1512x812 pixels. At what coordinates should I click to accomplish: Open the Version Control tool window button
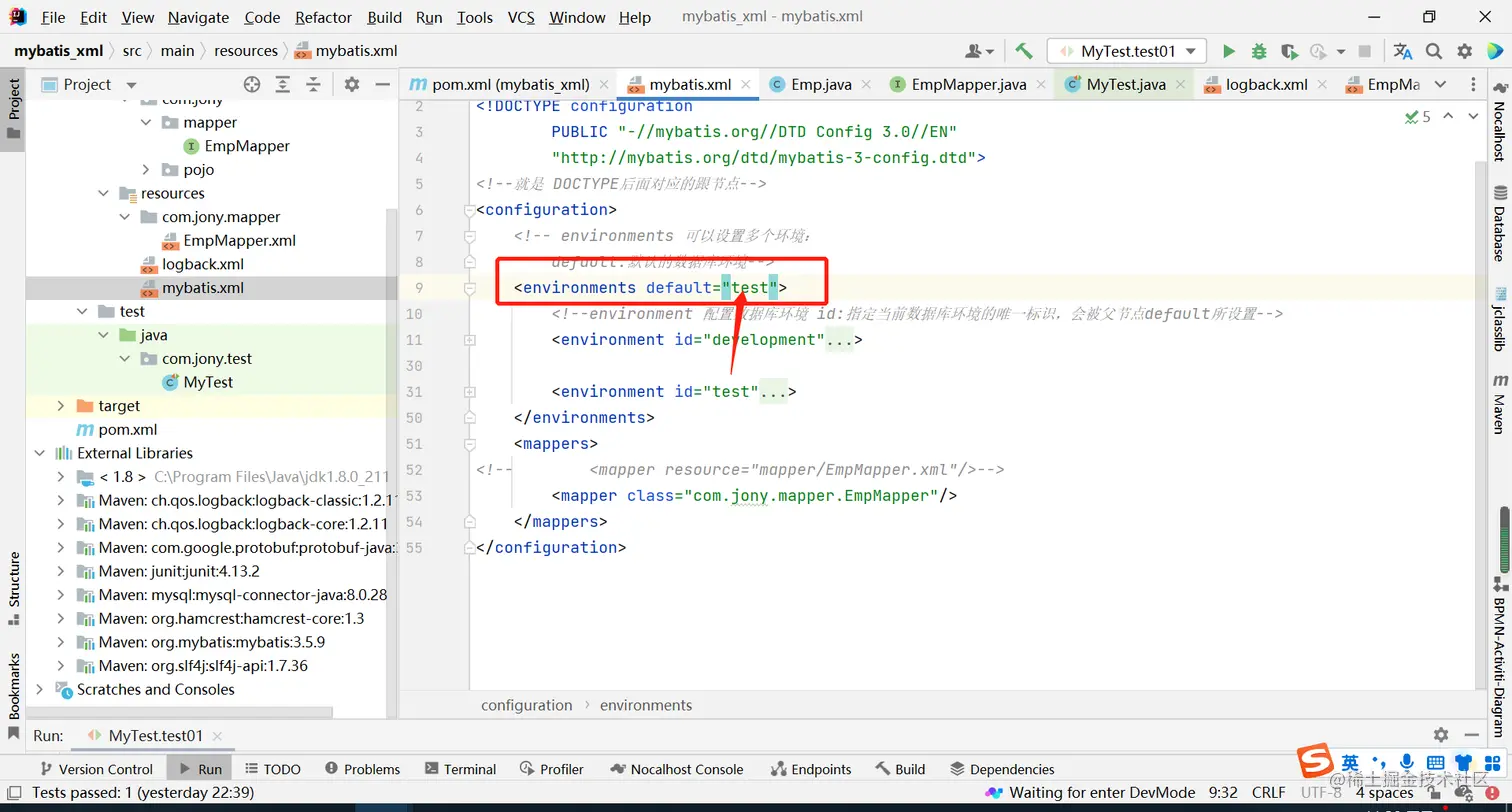[x=95, y=769]
